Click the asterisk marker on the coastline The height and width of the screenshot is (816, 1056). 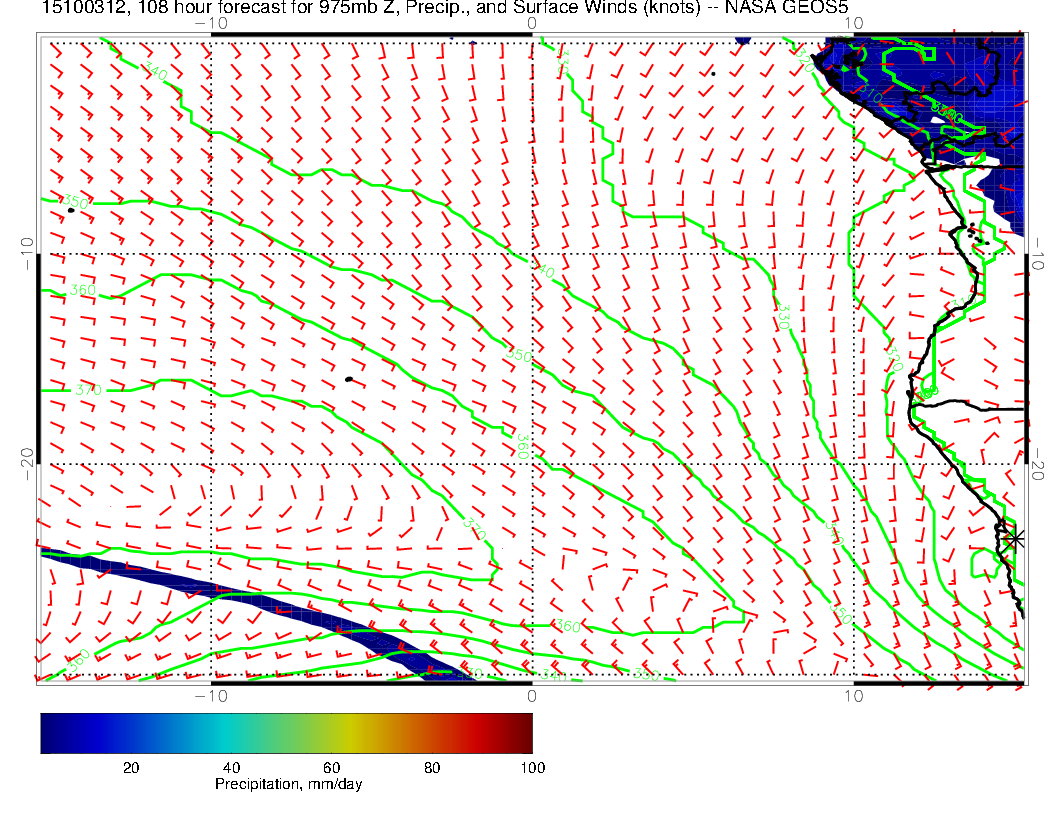1015,539
